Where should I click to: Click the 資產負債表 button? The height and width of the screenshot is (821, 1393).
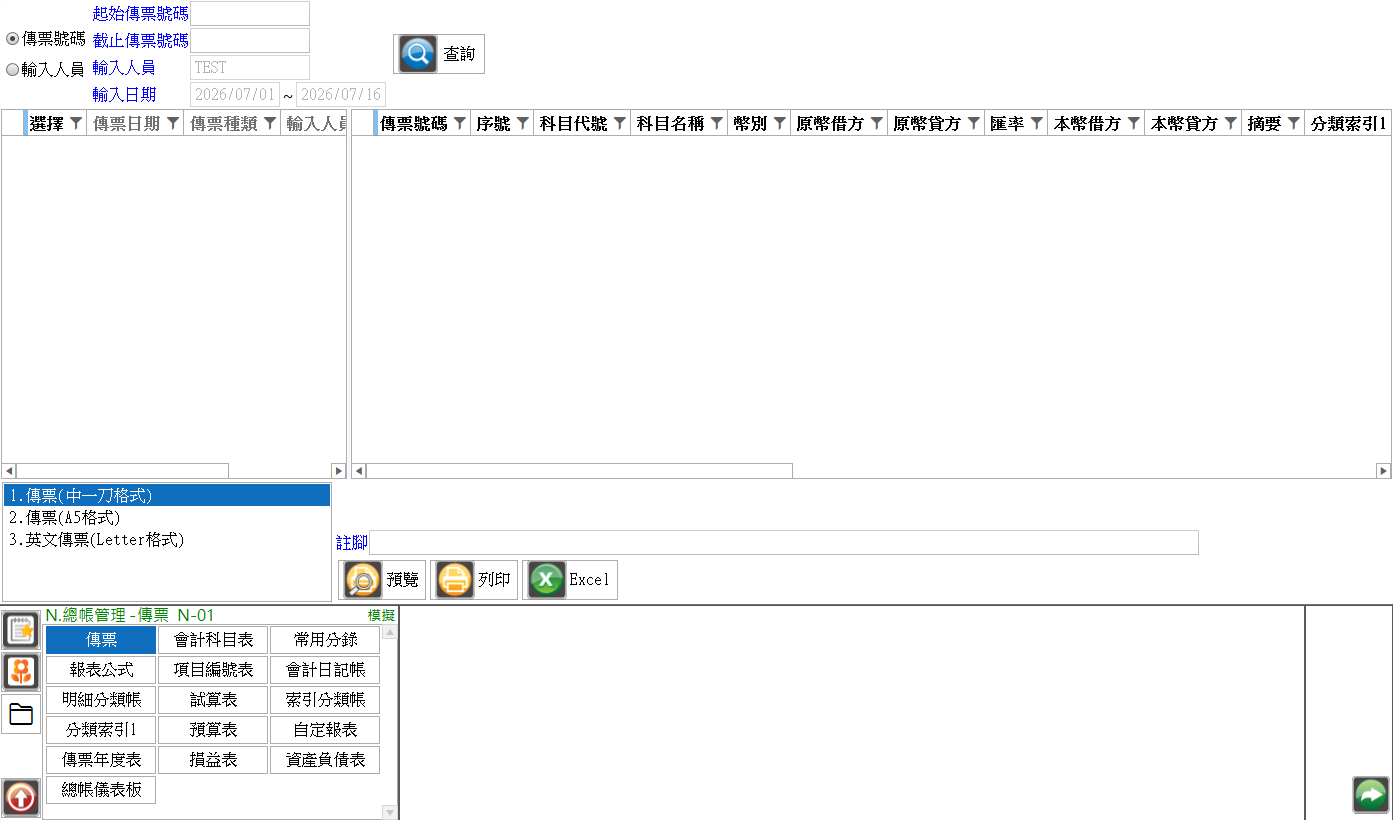coord(325,760)
